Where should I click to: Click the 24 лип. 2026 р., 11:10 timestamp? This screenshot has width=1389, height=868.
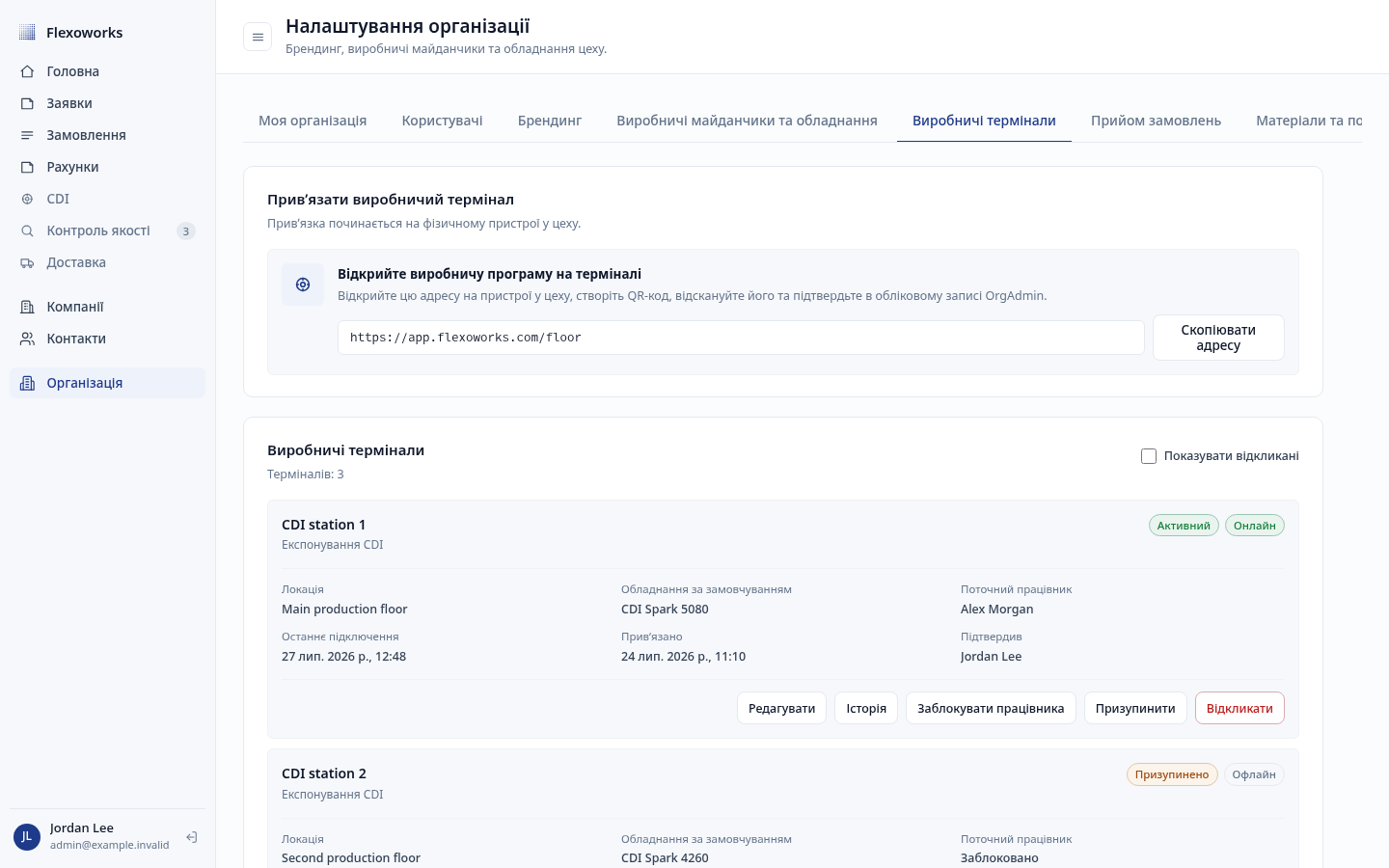[683, 657]
